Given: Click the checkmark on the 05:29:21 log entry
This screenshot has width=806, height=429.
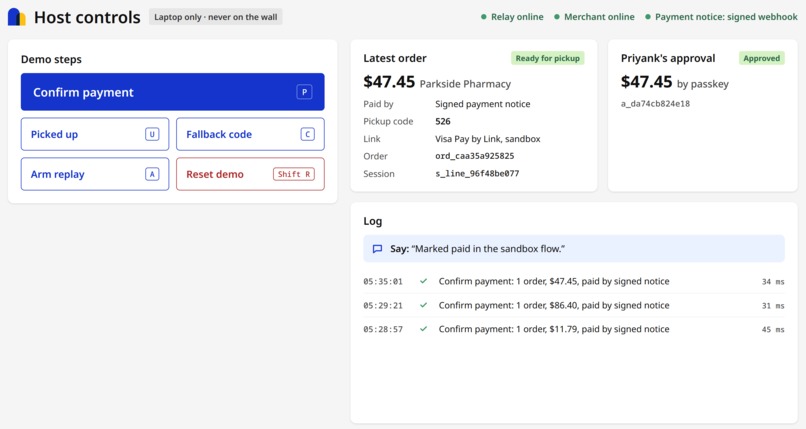Looking at the screenshot, I should [x=424, y=305].
